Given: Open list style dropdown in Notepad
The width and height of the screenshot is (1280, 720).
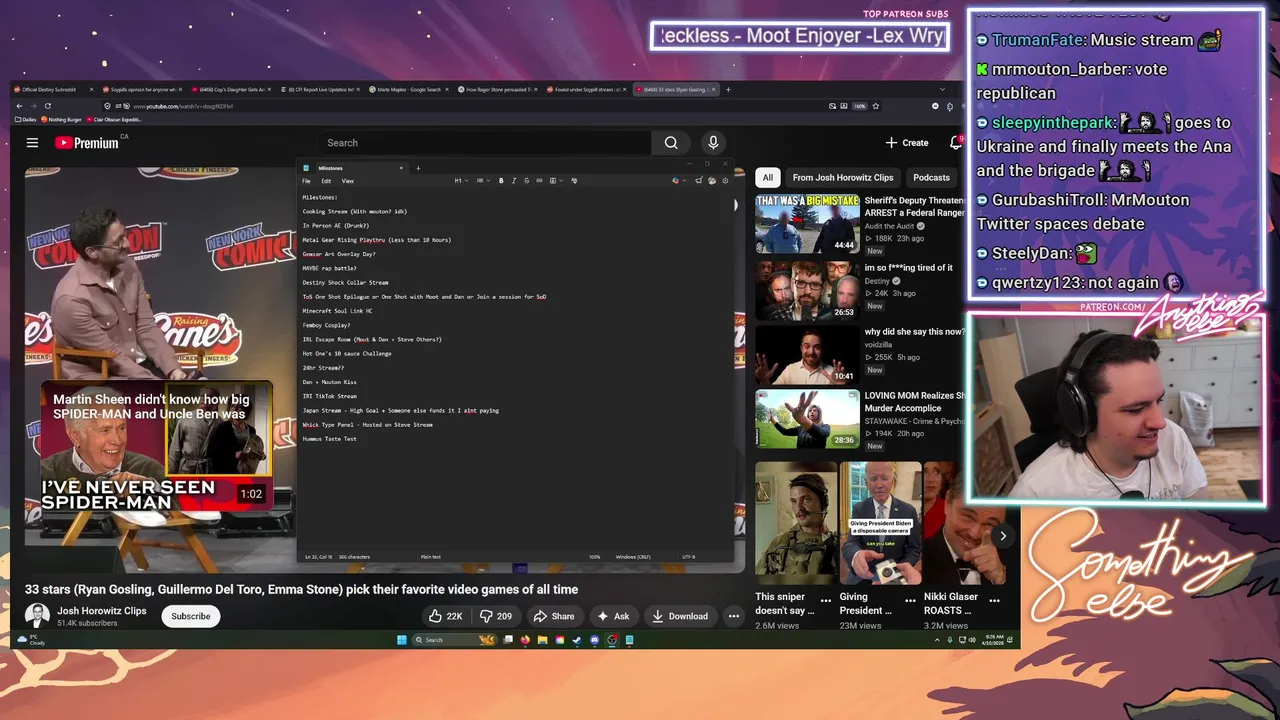Looking at the screenshot, I should coord(483,181).
